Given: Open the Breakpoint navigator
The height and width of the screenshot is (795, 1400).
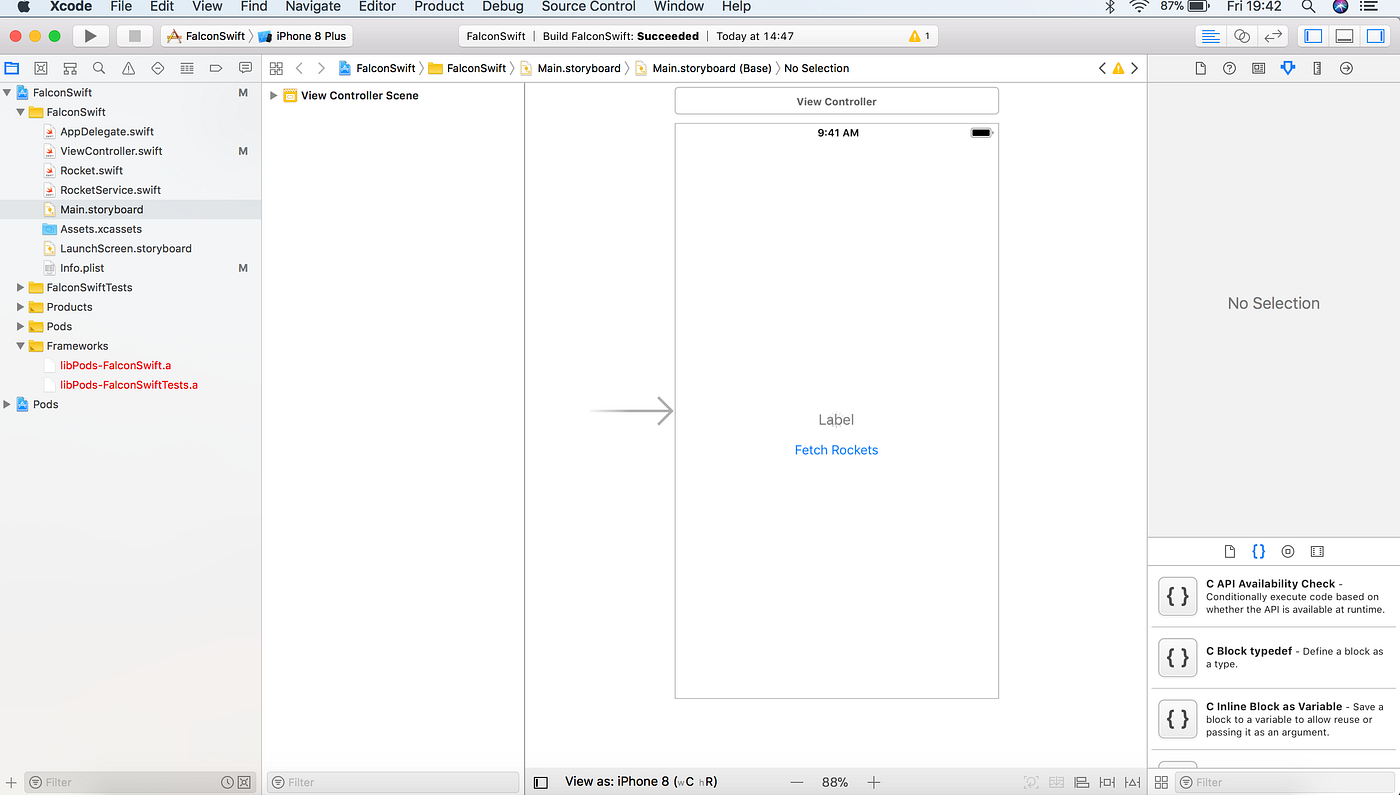Looking at the screenshot, I should 216,69.
